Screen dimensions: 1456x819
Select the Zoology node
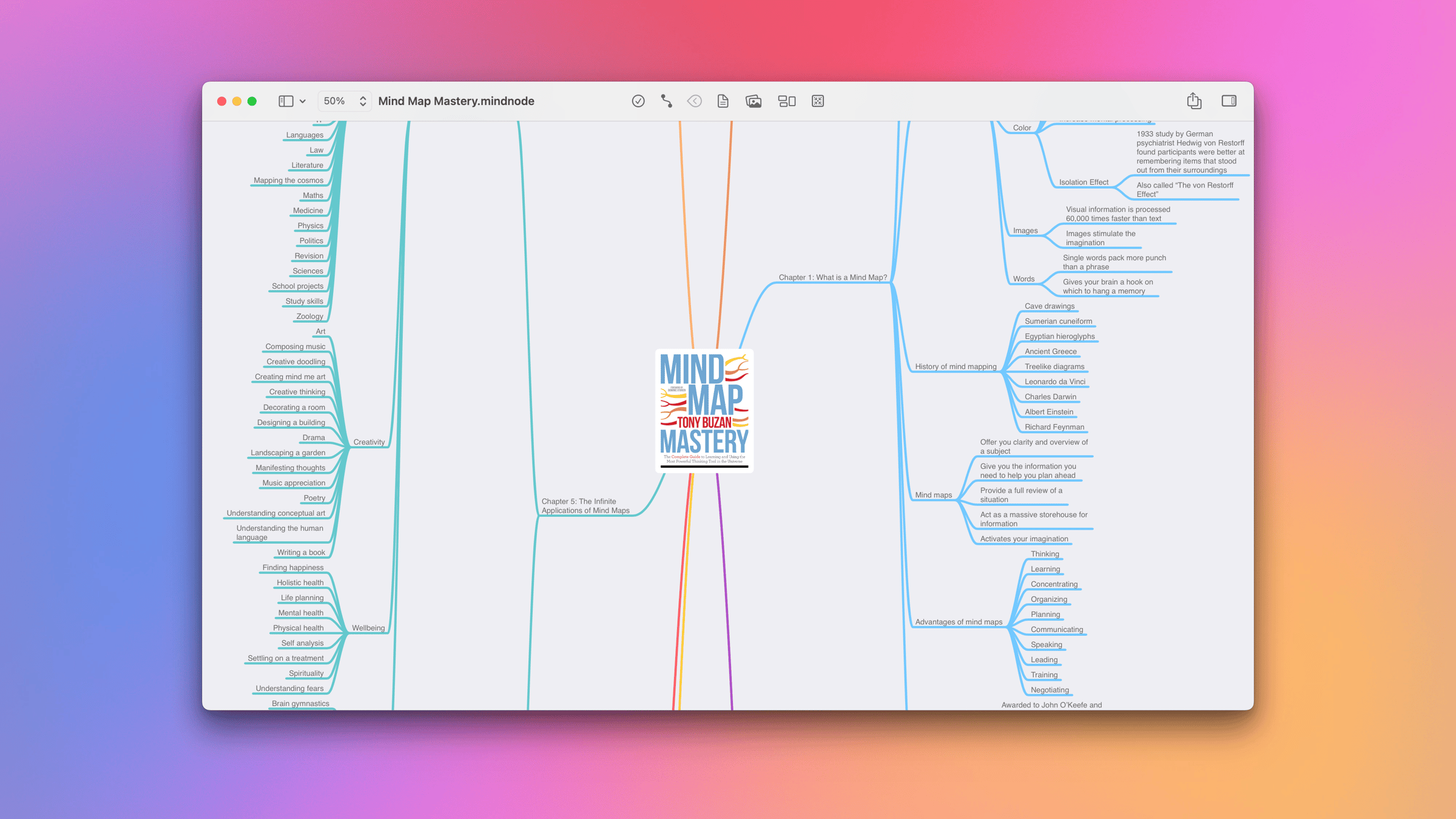pyautogui.click(x=309, y=317)
